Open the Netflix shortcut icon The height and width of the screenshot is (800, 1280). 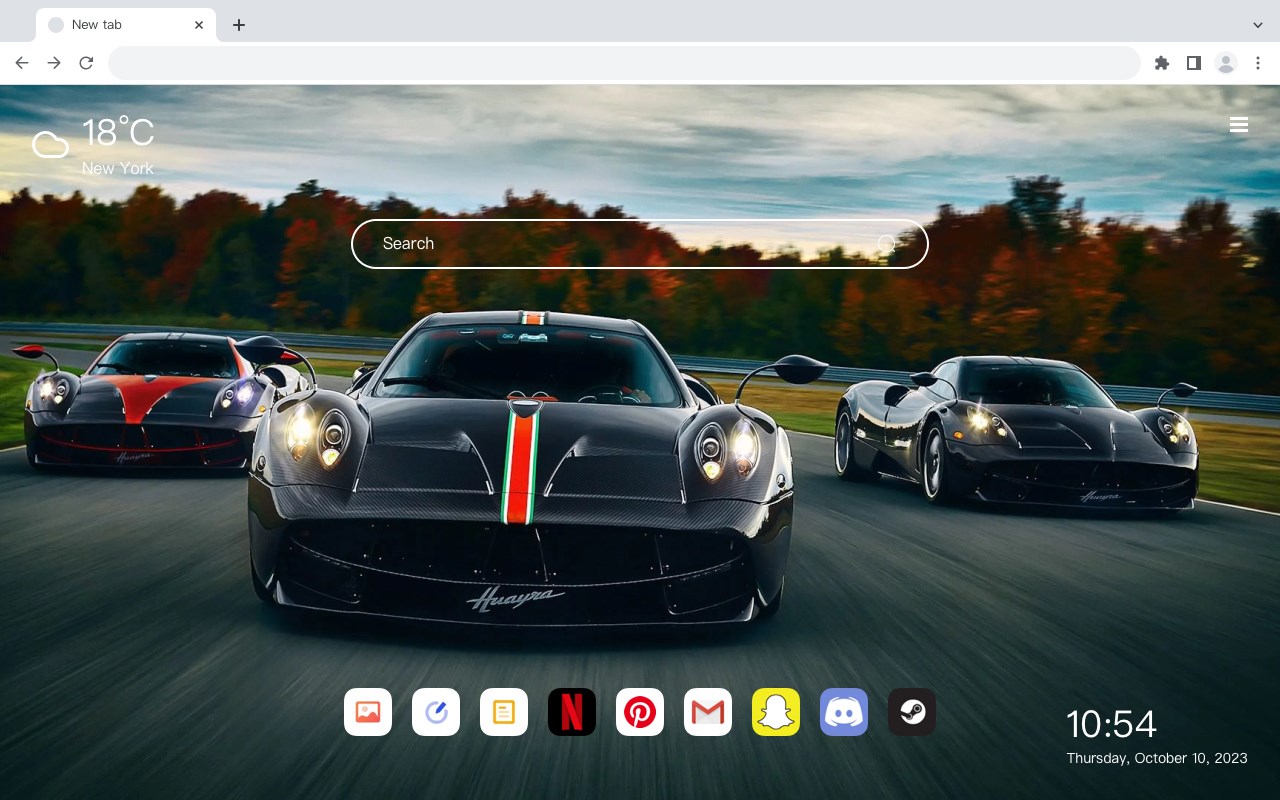point(572,712)
